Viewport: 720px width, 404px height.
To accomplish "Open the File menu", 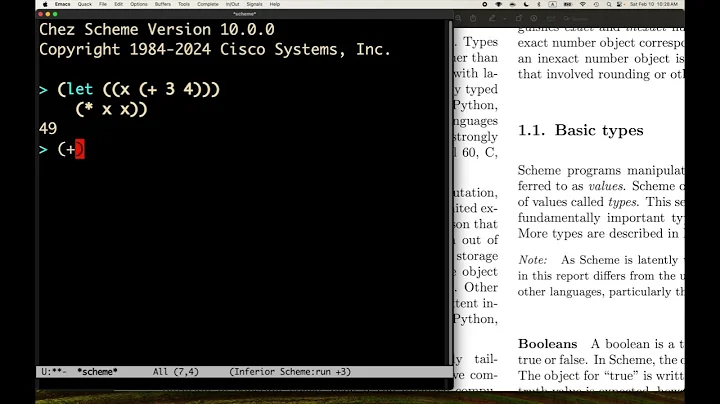I will pyautogui.click(x=103, y=4).
